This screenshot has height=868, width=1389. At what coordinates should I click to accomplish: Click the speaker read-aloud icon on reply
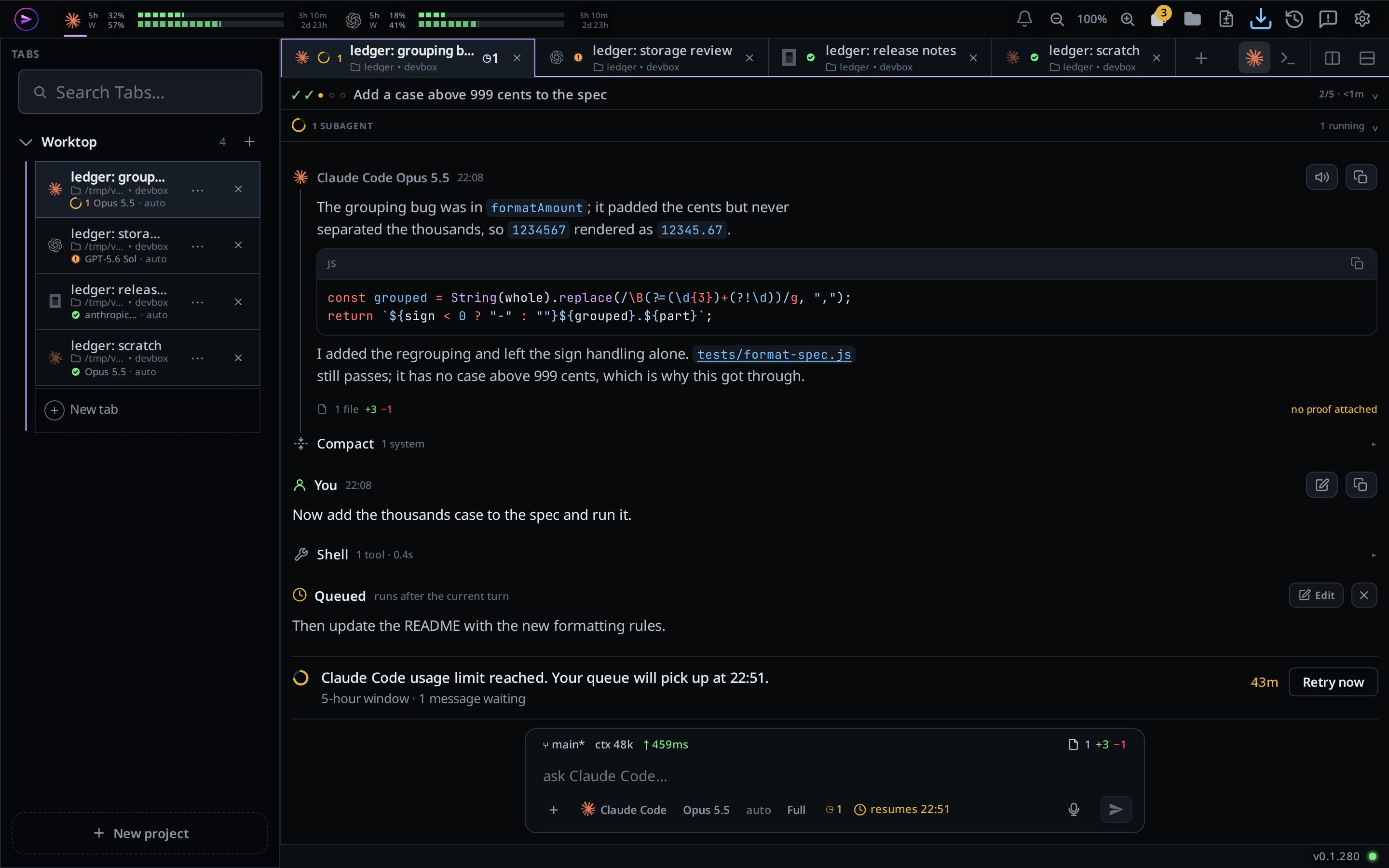pyautogui.click(x=1322, y=177)
